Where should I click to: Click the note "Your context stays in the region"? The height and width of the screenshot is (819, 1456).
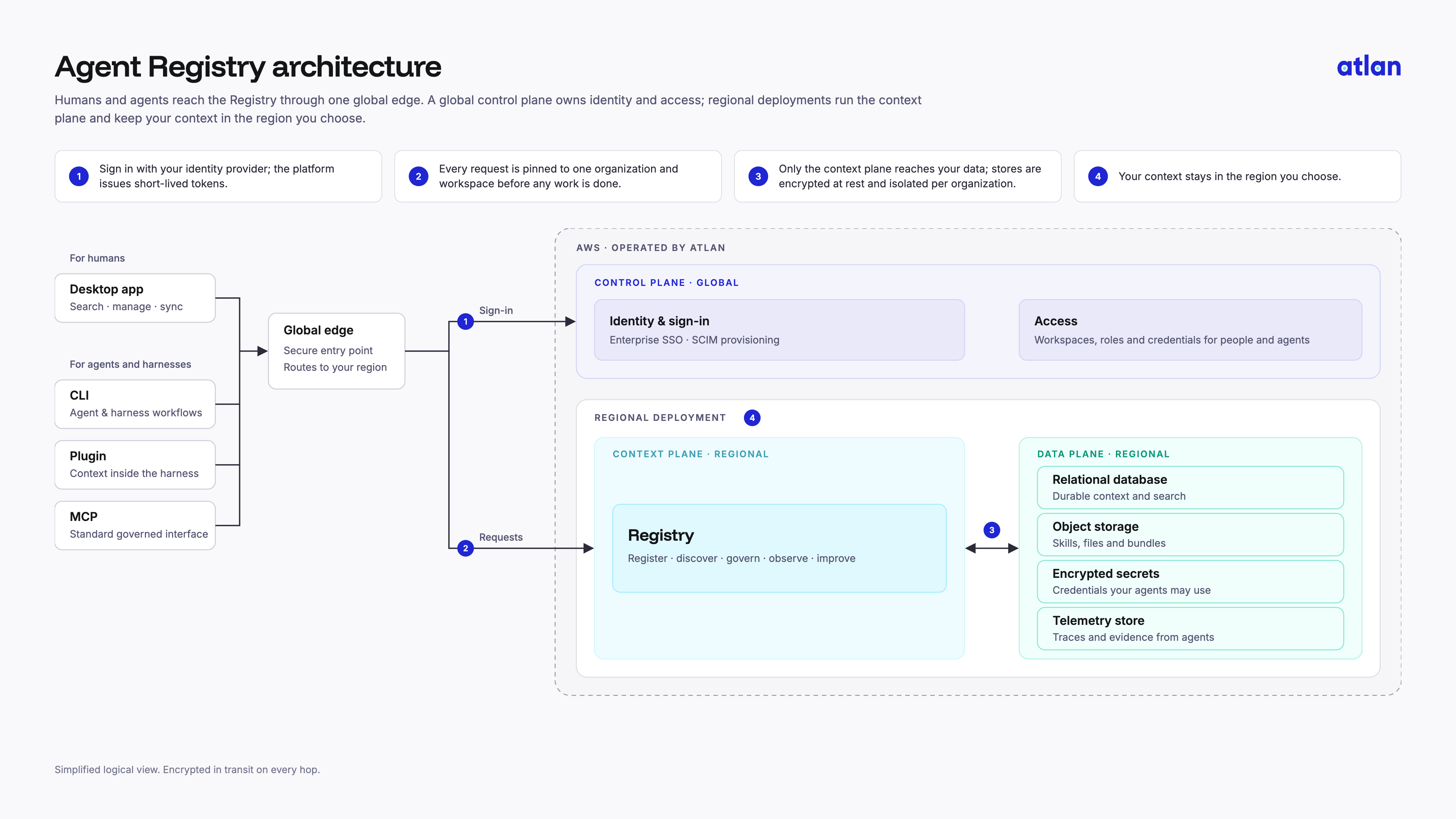[1237, 176]
